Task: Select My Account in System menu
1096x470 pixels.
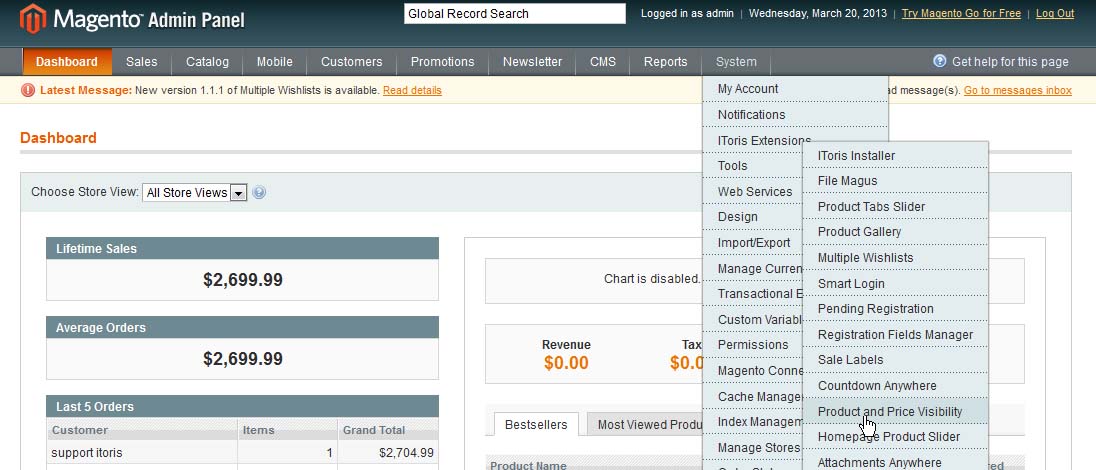Action: click(795, 89)
